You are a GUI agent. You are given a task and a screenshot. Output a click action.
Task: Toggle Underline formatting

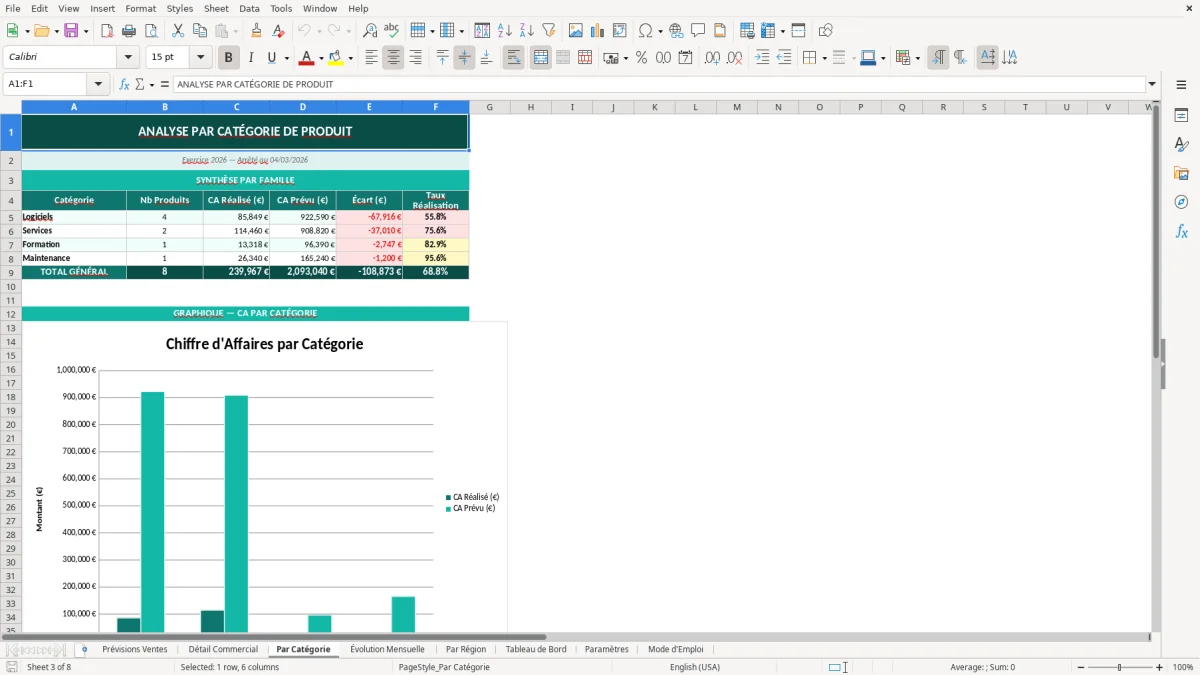pos(271,58)
